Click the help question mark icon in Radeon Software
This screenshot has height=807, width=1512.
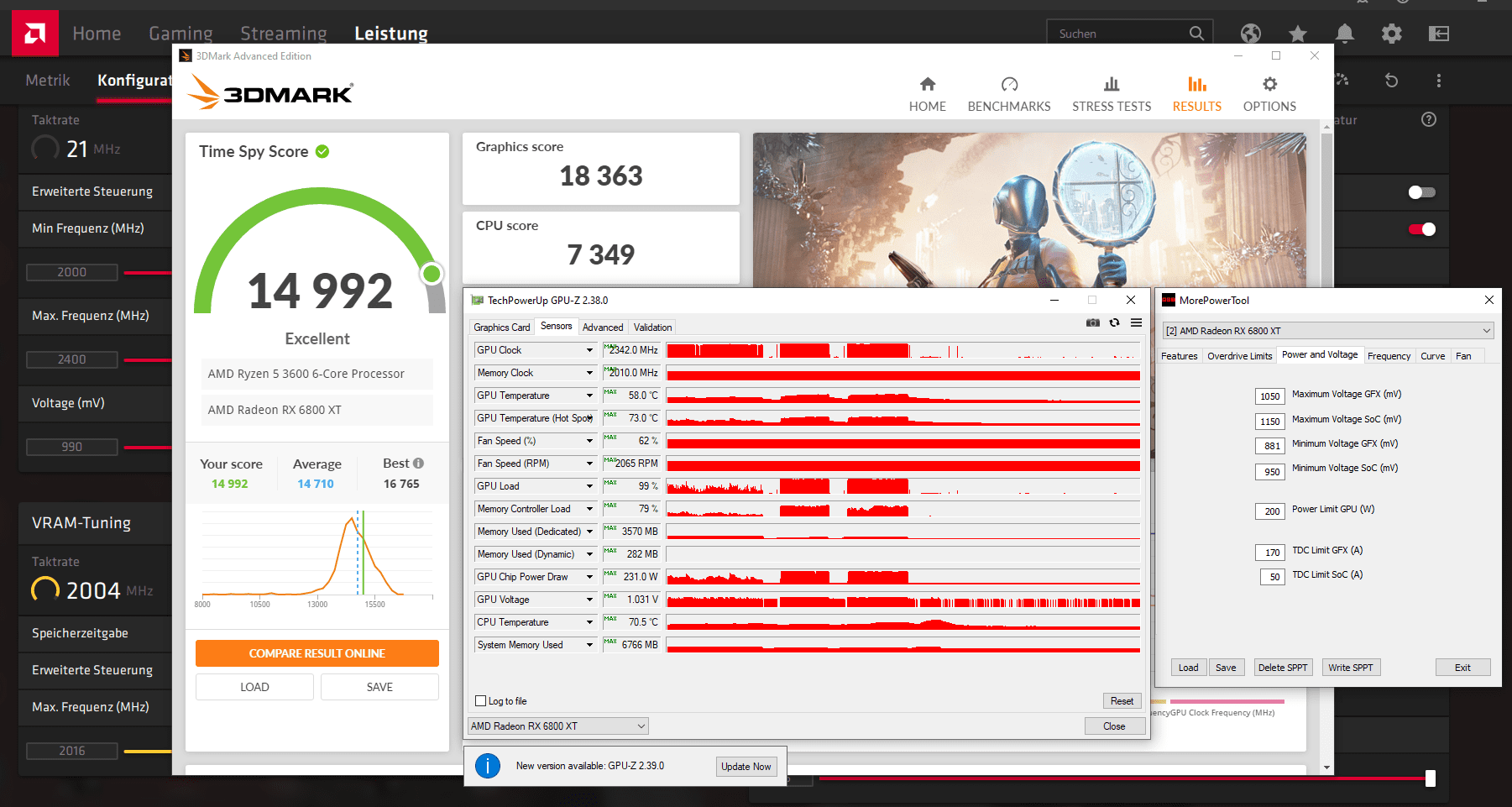pos(1429,119)
